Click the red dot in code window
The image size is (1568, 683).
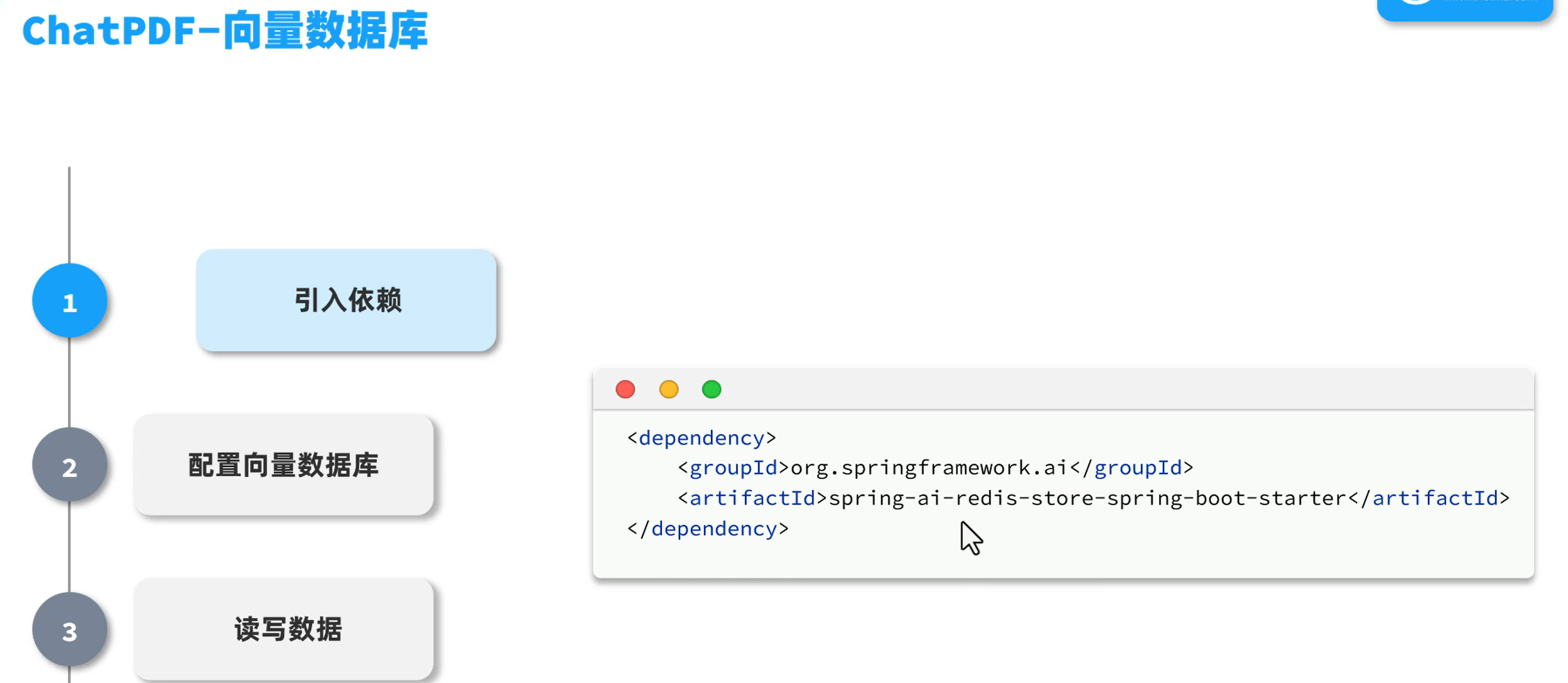coord(625,389)
